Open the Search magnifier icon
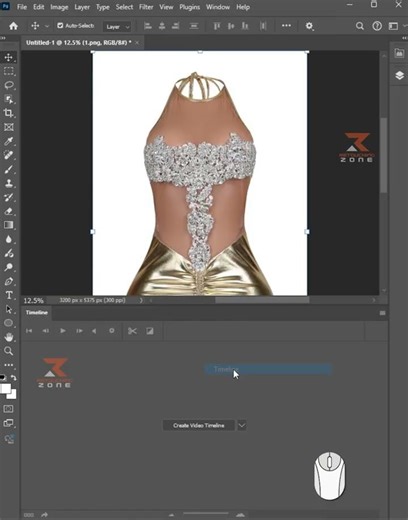 pyautogui.click(x=360, y=26)
